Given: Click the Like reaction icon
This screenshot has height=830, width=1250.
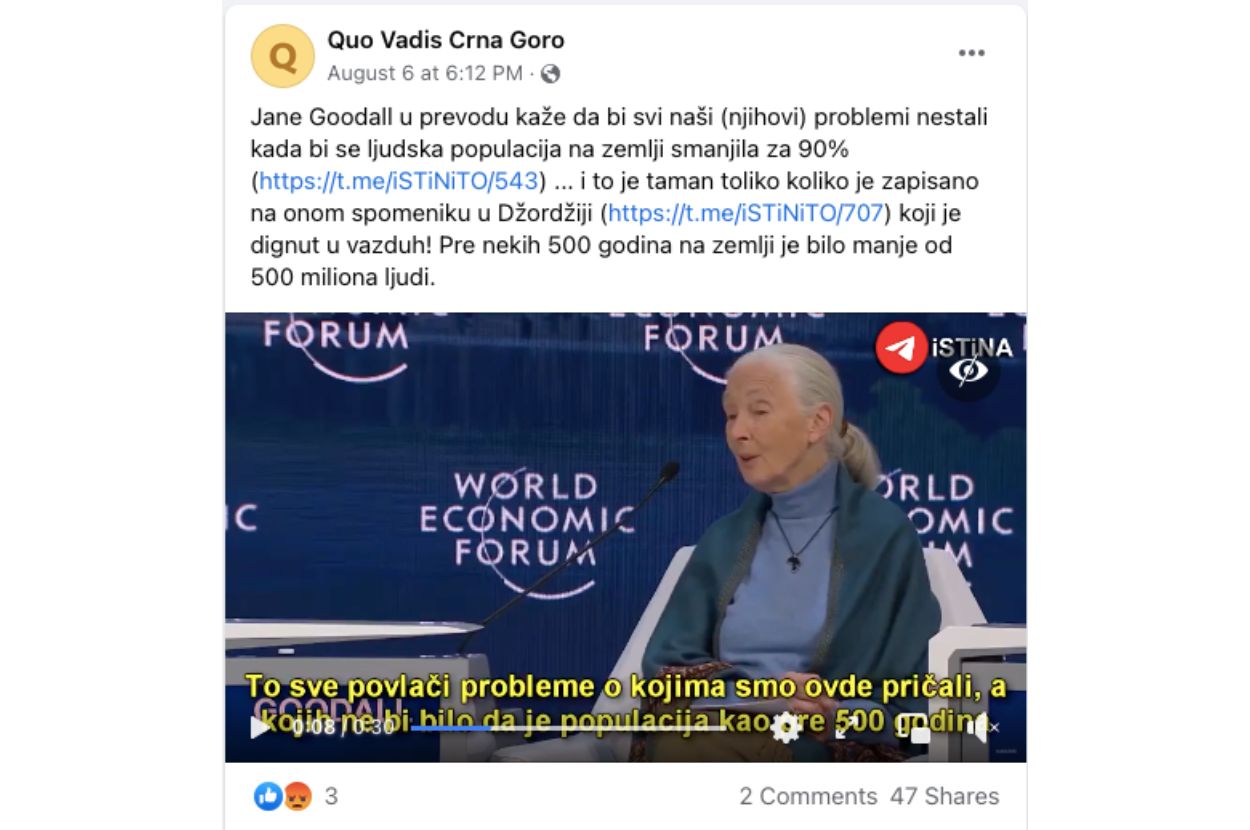Looking at the screenshot, I should 269,796.
